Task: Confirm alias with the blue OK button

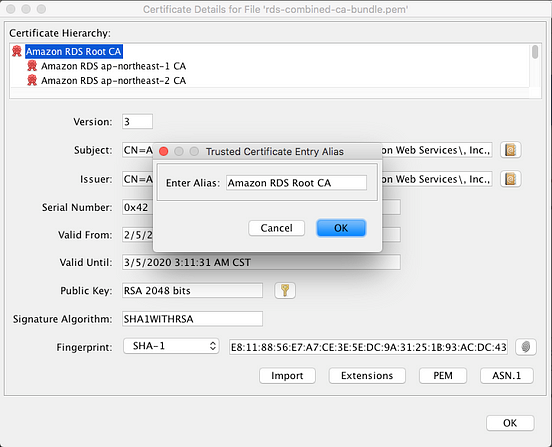Action: tap(341, 228)
